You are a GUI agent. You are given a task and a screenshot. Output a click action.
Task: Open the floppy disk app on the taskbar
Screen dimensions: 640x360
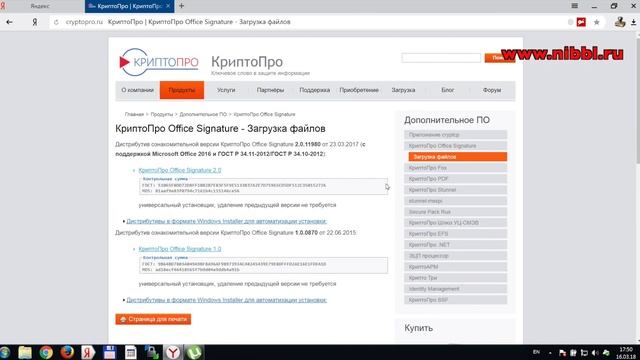[109, 353]
